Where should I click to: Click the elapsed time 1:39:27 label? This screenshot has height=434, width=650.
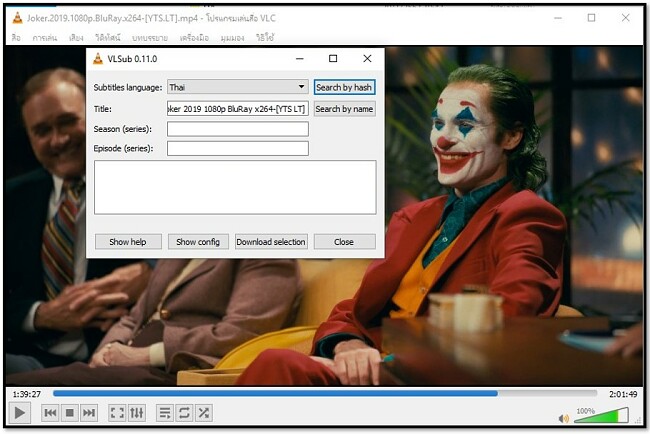click(x=27, y=394)
